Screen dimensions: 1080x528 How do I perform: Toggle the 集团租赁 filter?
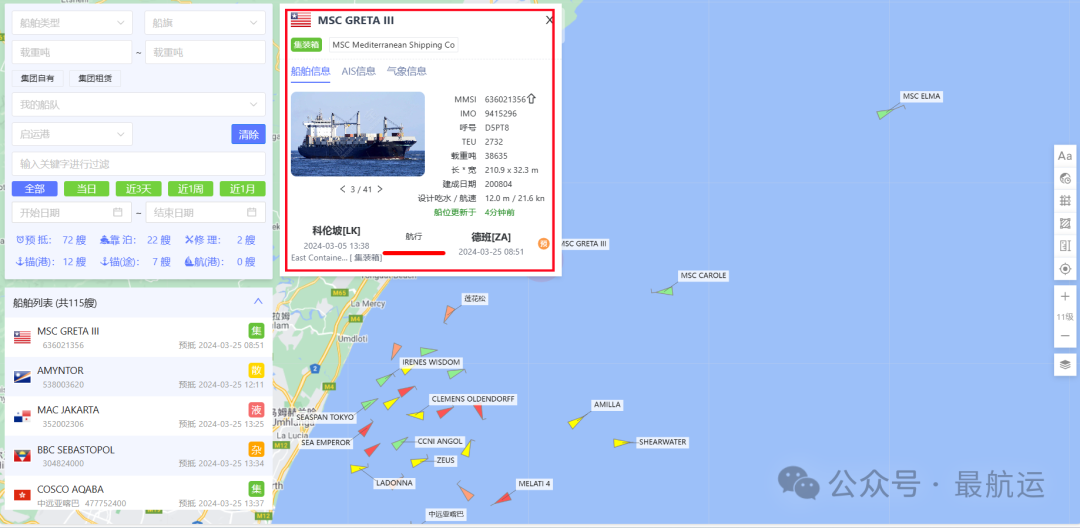[x=95, y=78]
